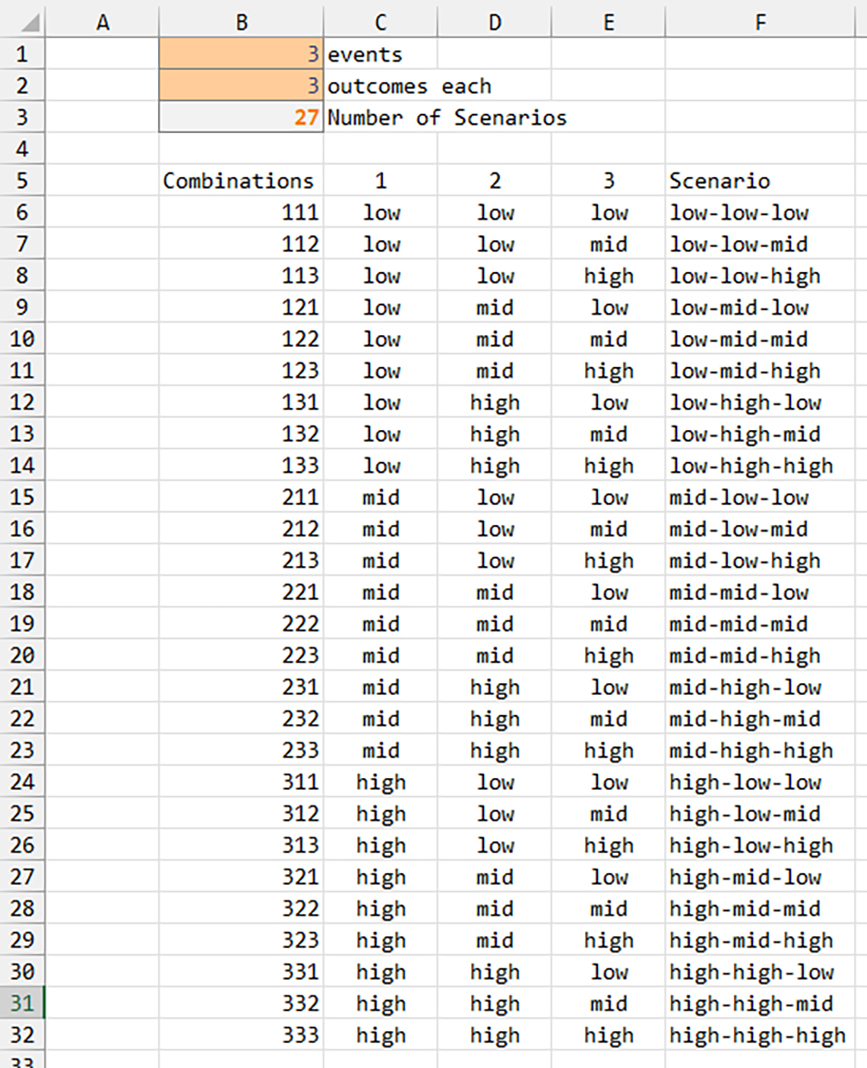This screenshot has width=867, height=1068.
Task: Select the cell containing combination 111
Action: coord(240,212)
